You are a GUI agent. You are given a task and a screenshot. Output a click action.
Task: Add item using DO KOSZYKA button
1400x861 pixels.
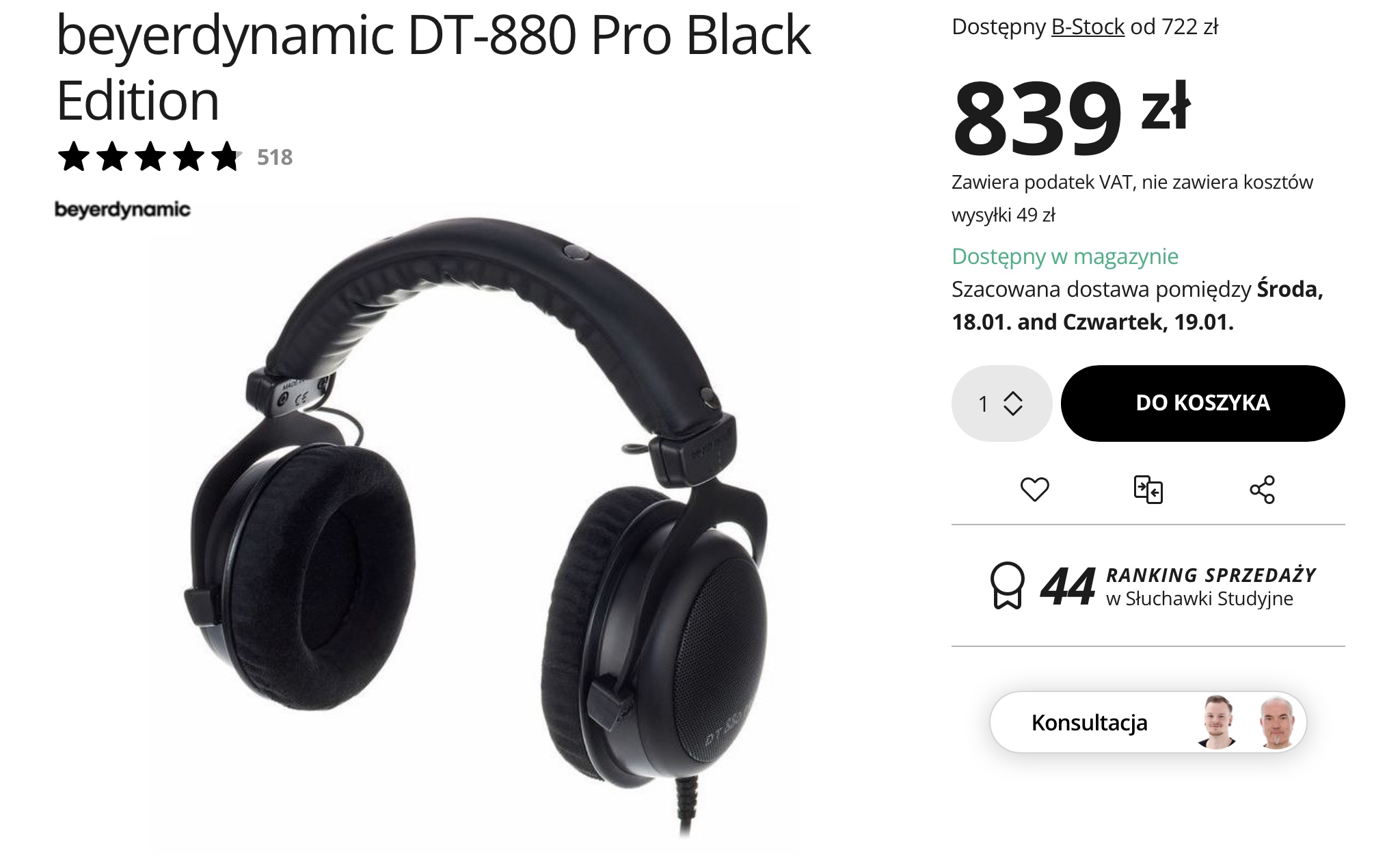coord(1202,403)
